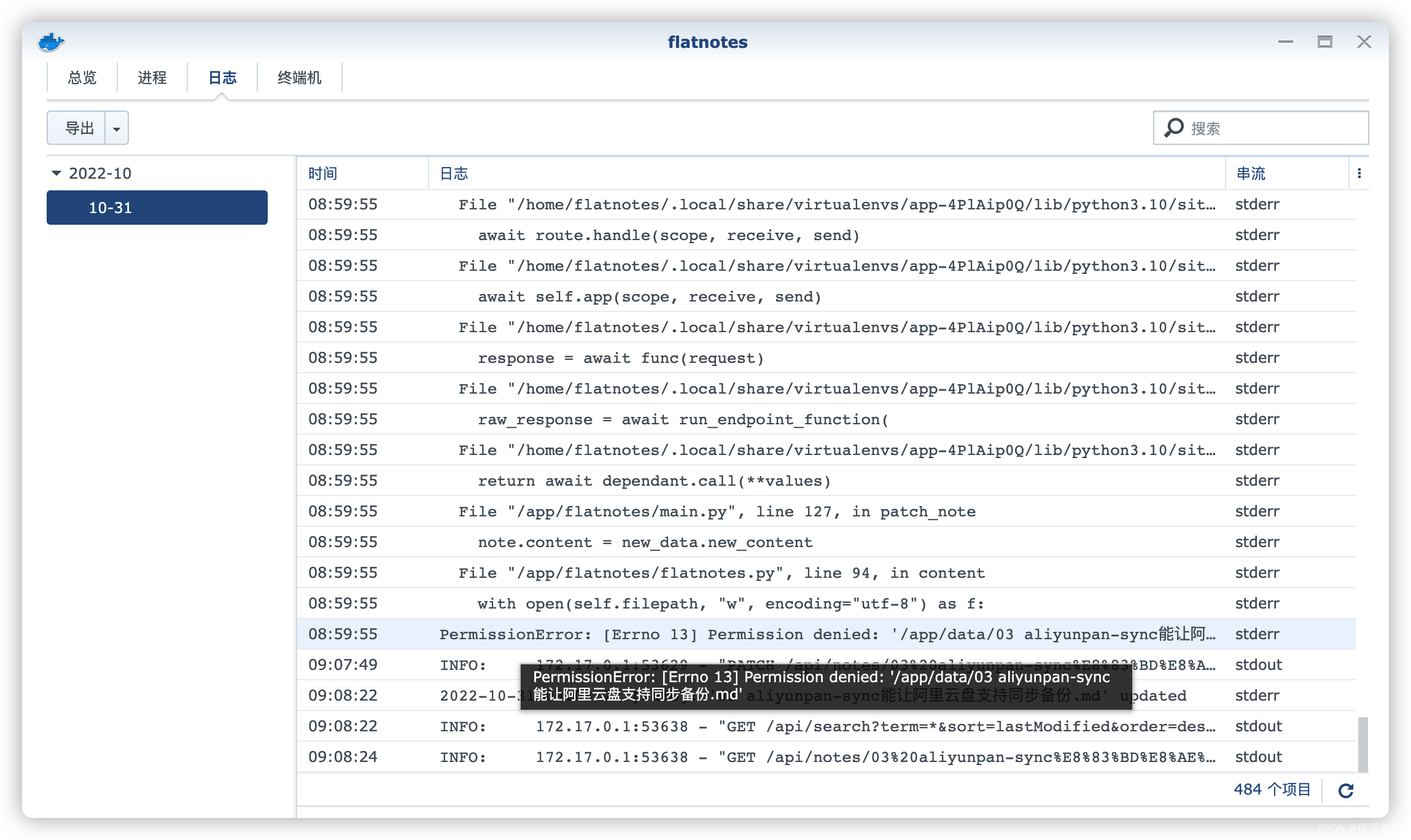Close the flatnotes window
1411x840 pixels.
[x=1364, y=42]
